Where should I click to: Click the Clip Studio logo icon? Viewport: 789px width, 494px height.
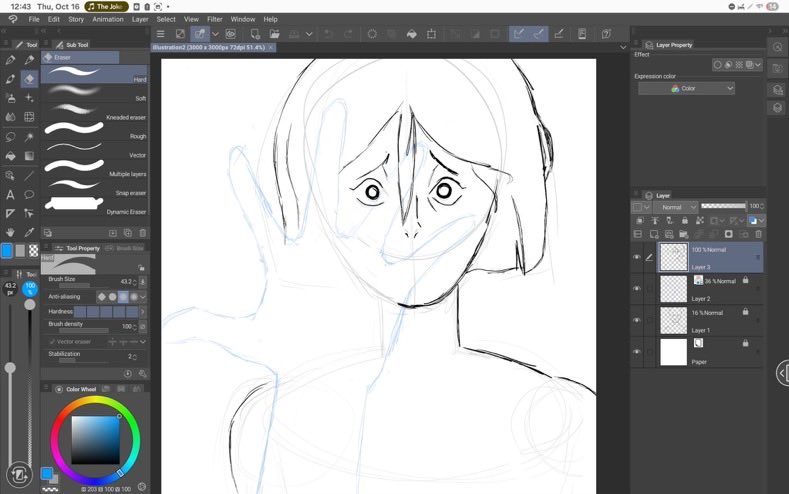tap(13, 19)
